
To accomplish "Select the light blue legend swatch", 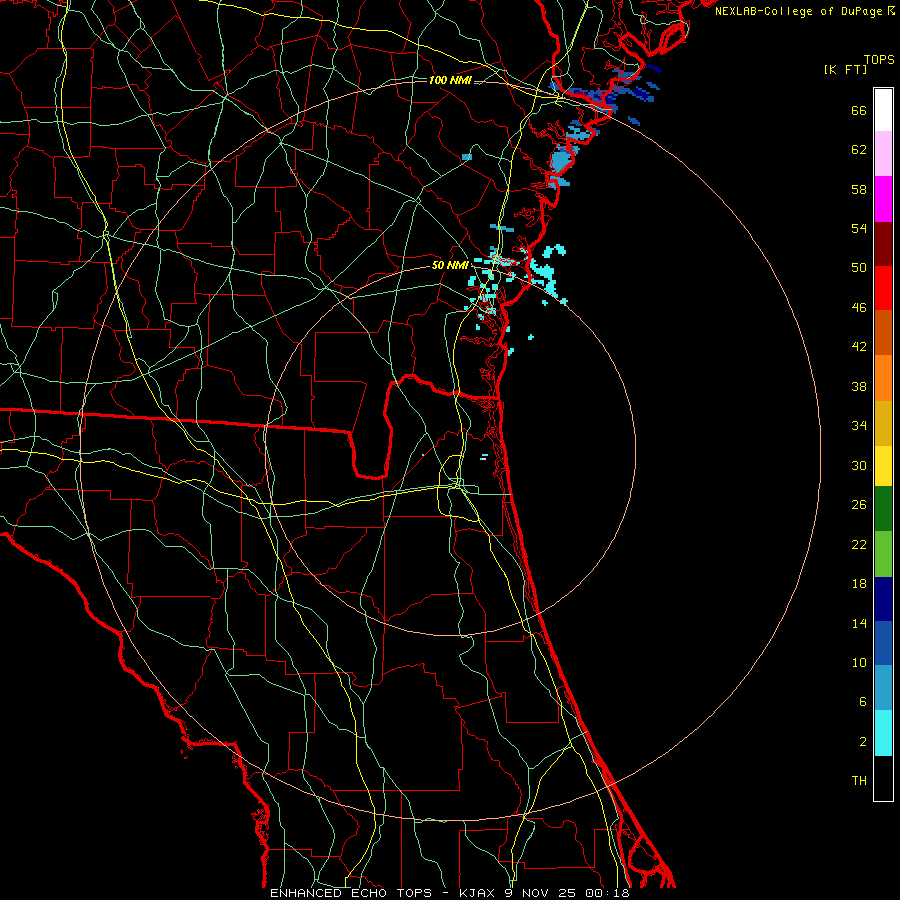I will [x=883, y=688].
